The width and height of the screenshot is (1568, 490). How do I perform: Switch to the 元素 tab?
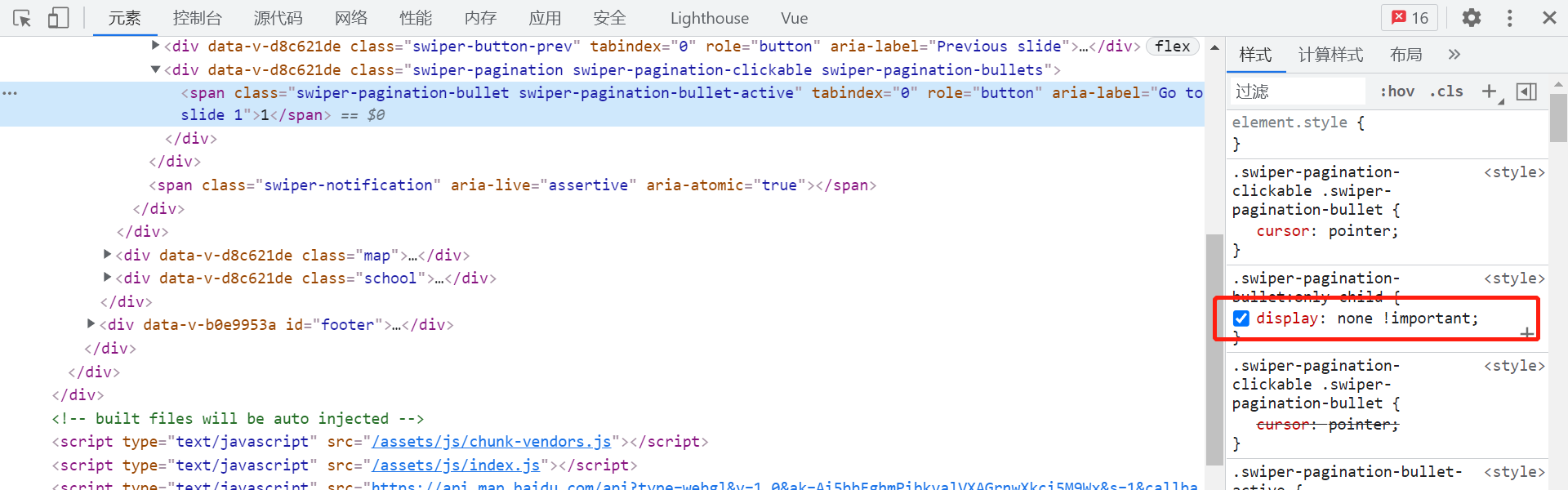click(124, 18)
